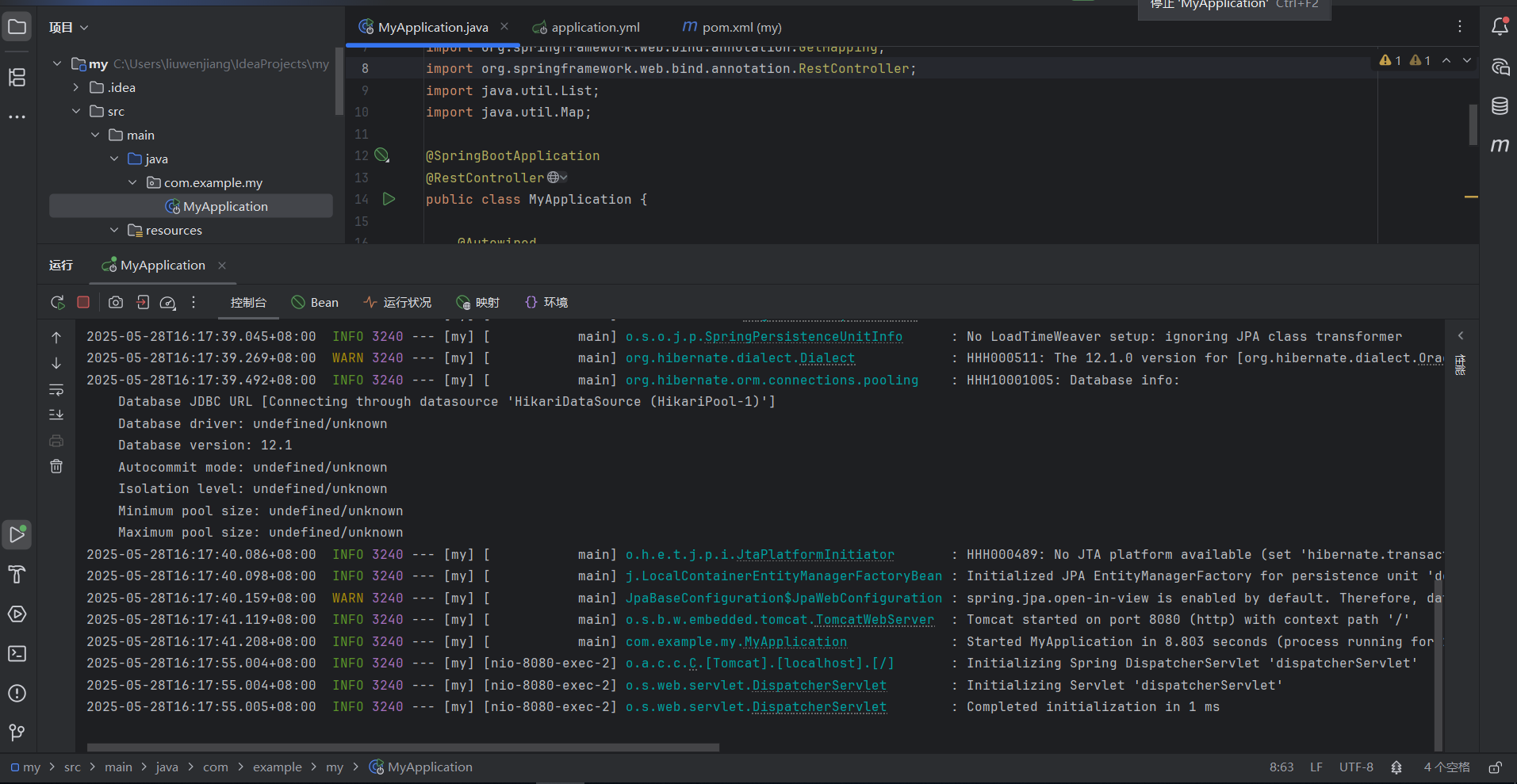Screen dimensions: 1517x784
Task: Open more run actions menu
Action: click(193, 302)
